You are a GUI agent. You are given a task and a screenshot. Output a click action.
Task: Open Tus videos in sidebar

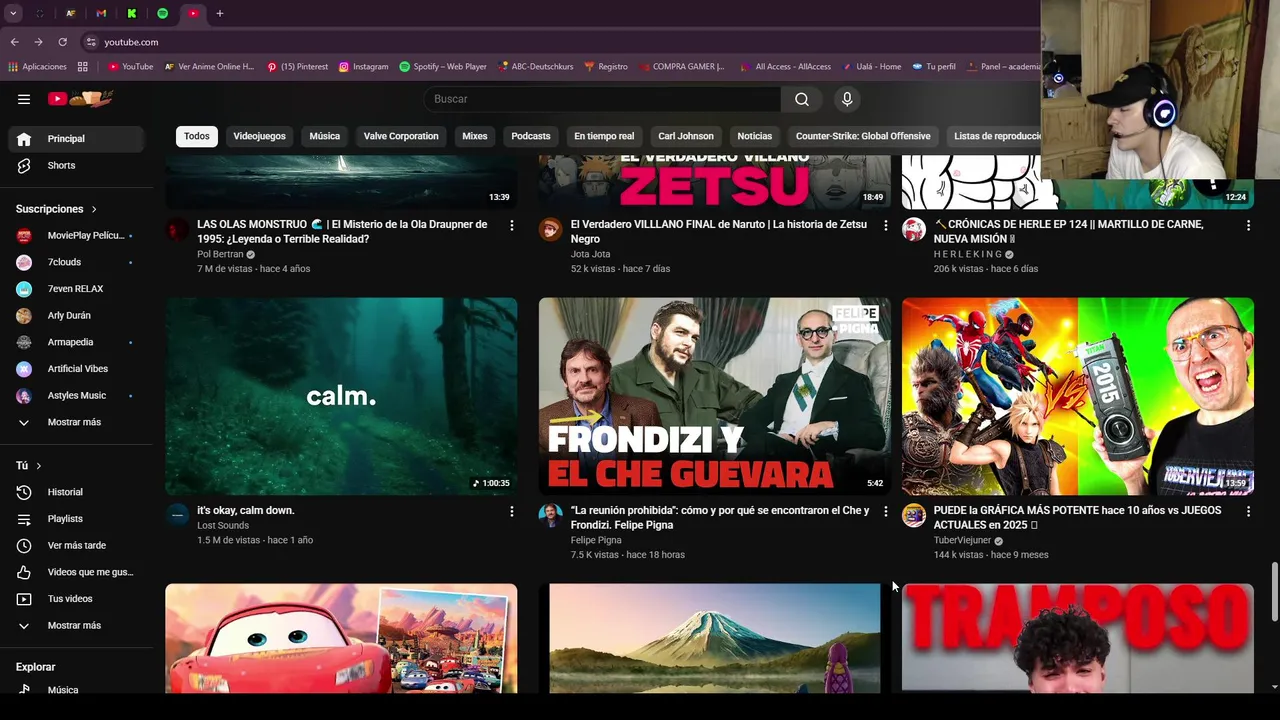pos(76,599)
